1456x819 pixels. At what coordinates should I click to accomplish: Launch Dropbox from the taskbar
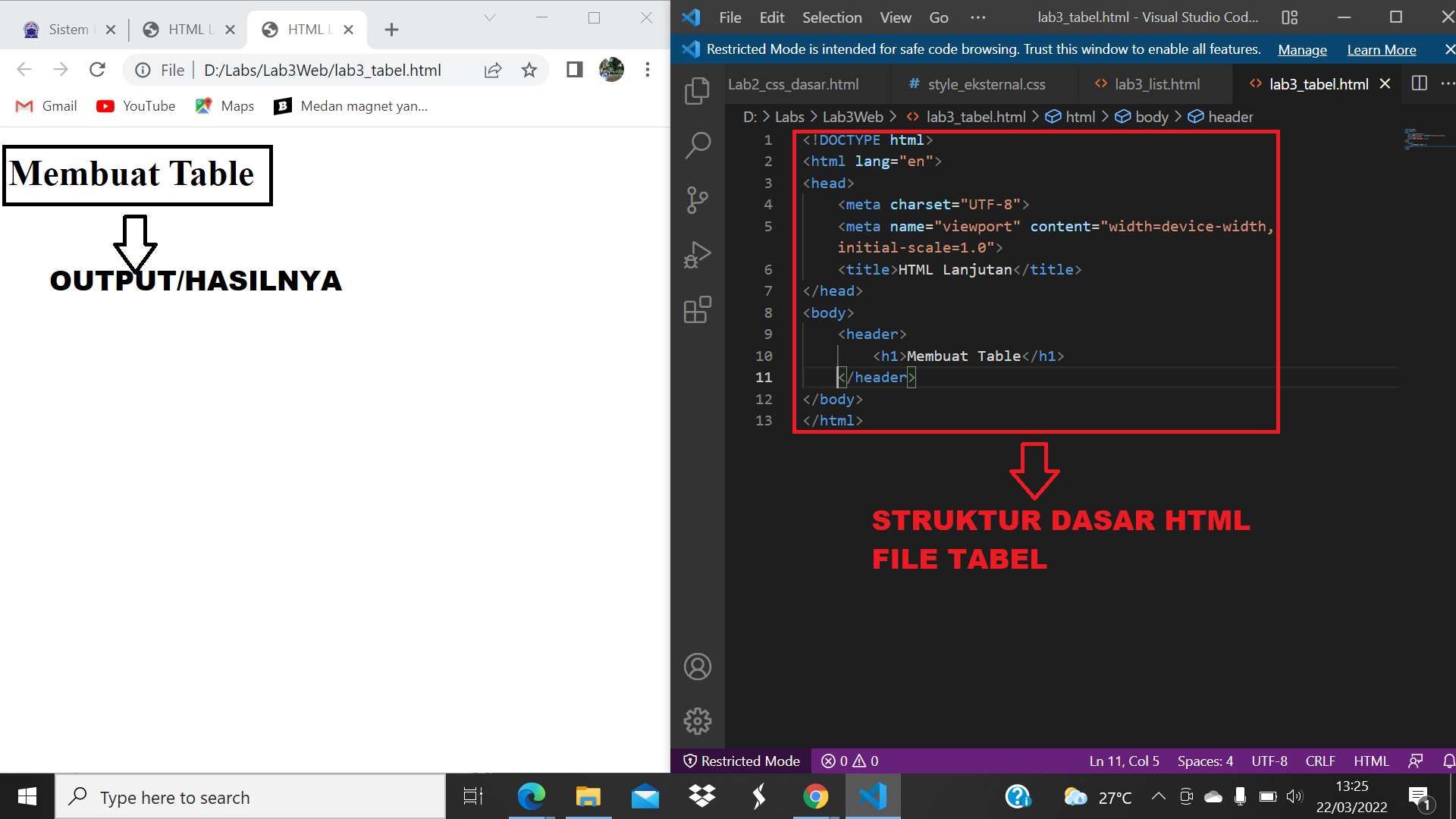click(701, 796)
